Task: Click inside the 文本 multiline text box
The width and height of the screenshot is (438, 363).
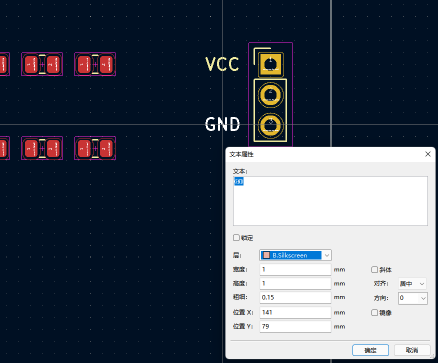Action: [x=330, y=201]
